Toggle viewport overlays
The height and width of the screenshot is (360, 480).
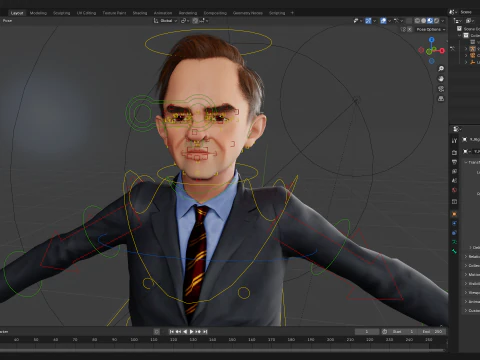point(383,21)
